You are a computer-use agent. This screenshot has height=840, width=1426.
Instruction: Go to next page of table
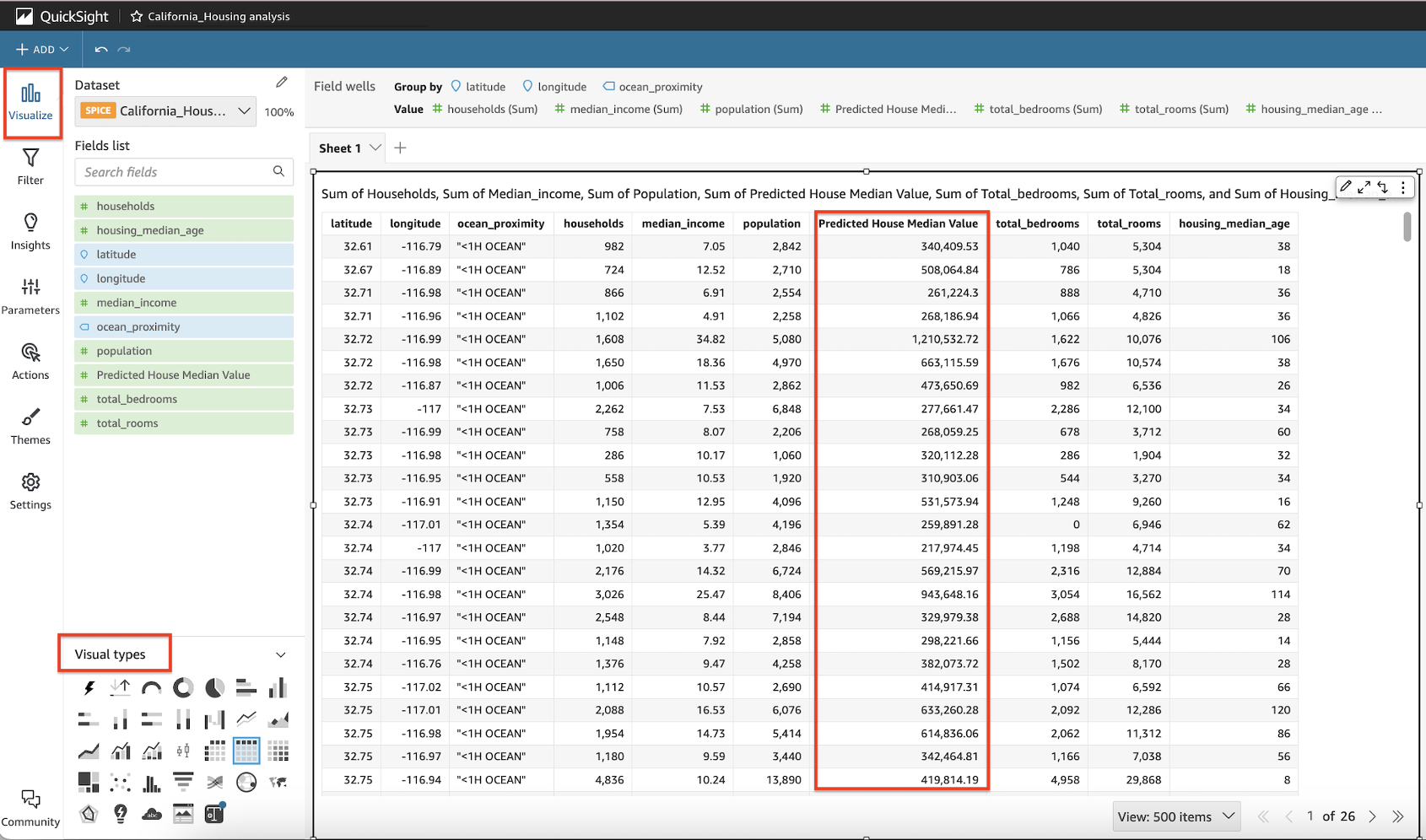pos(1373,816)
